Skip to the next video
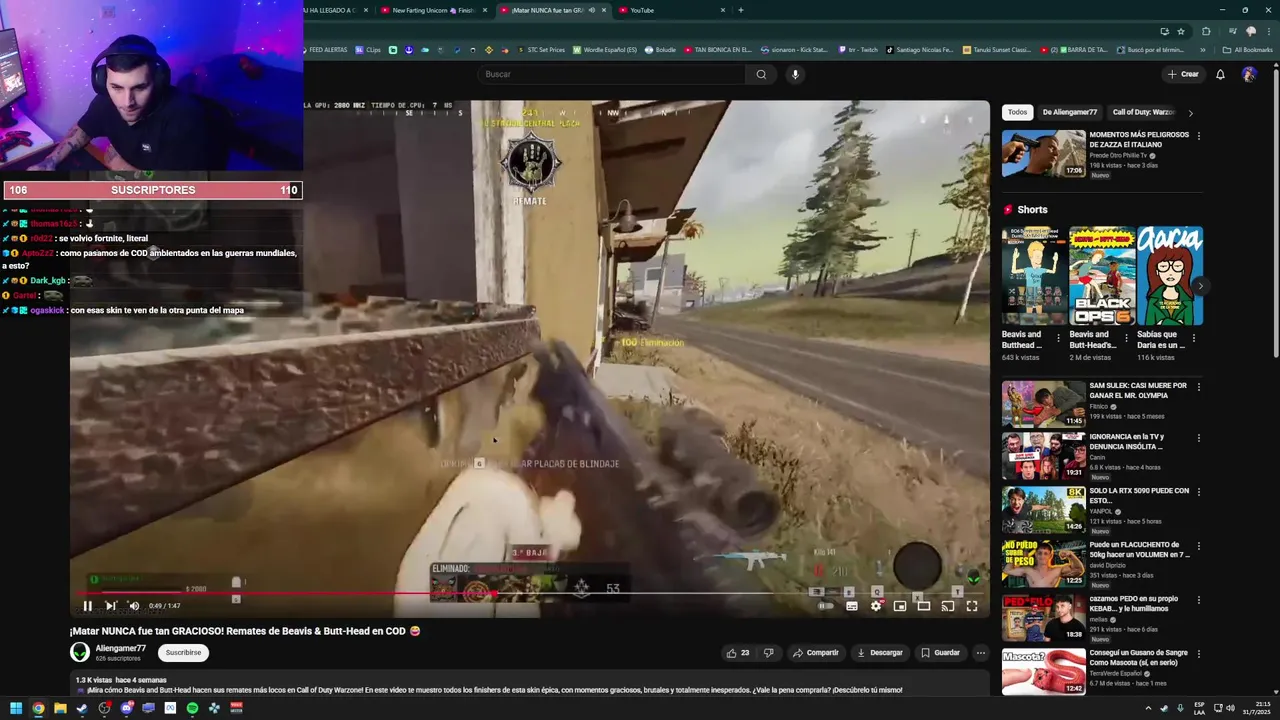Screen dimensions: 1280x720 111,606
